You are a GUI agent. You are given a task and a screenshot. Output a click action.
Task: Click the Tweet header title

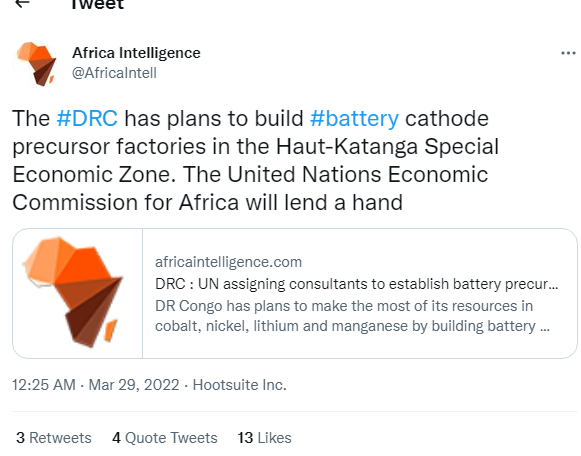97,4
